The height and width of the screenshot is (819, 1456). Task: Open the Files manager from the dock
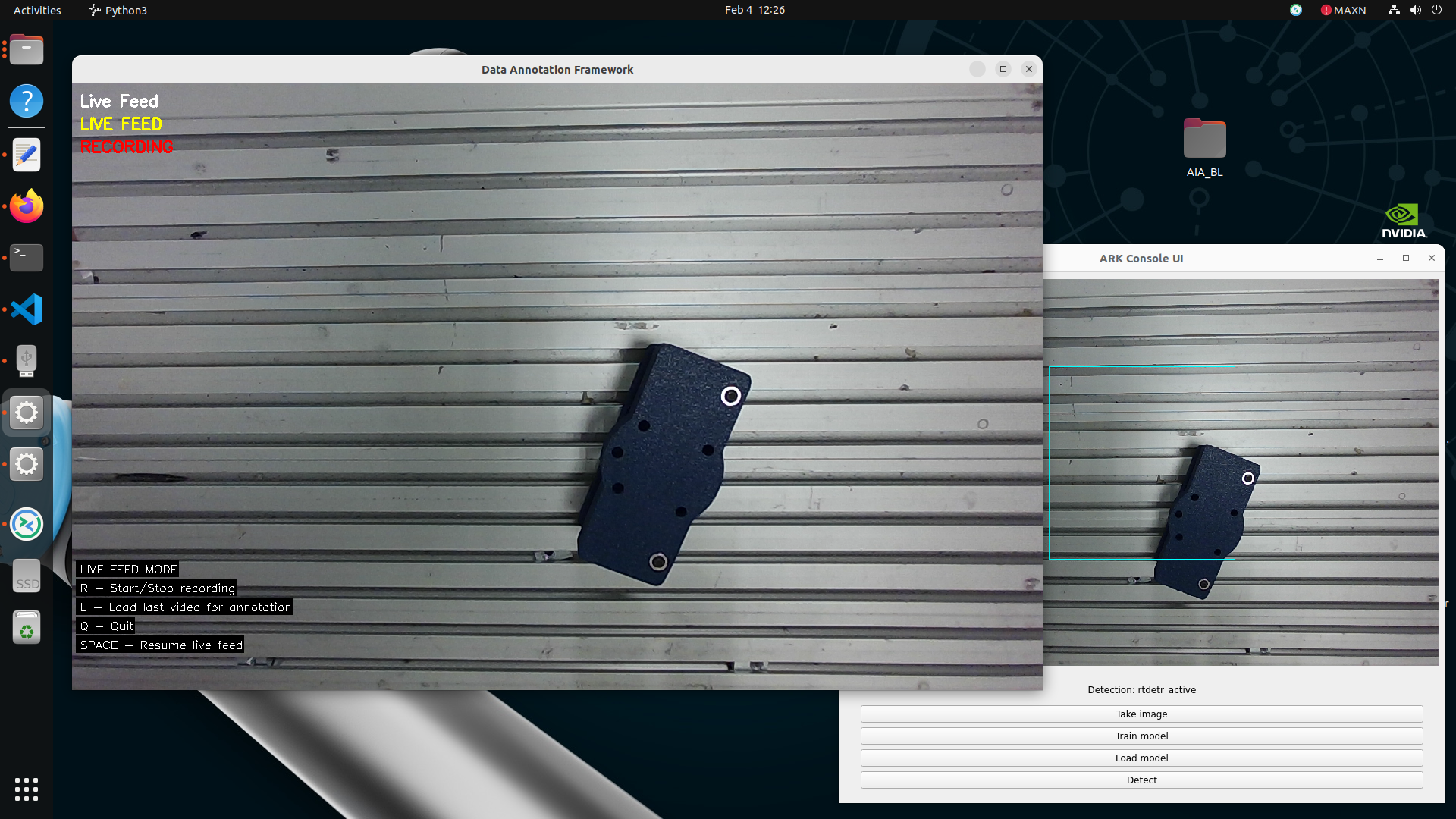pyautogui.click(x=27, y=50)
